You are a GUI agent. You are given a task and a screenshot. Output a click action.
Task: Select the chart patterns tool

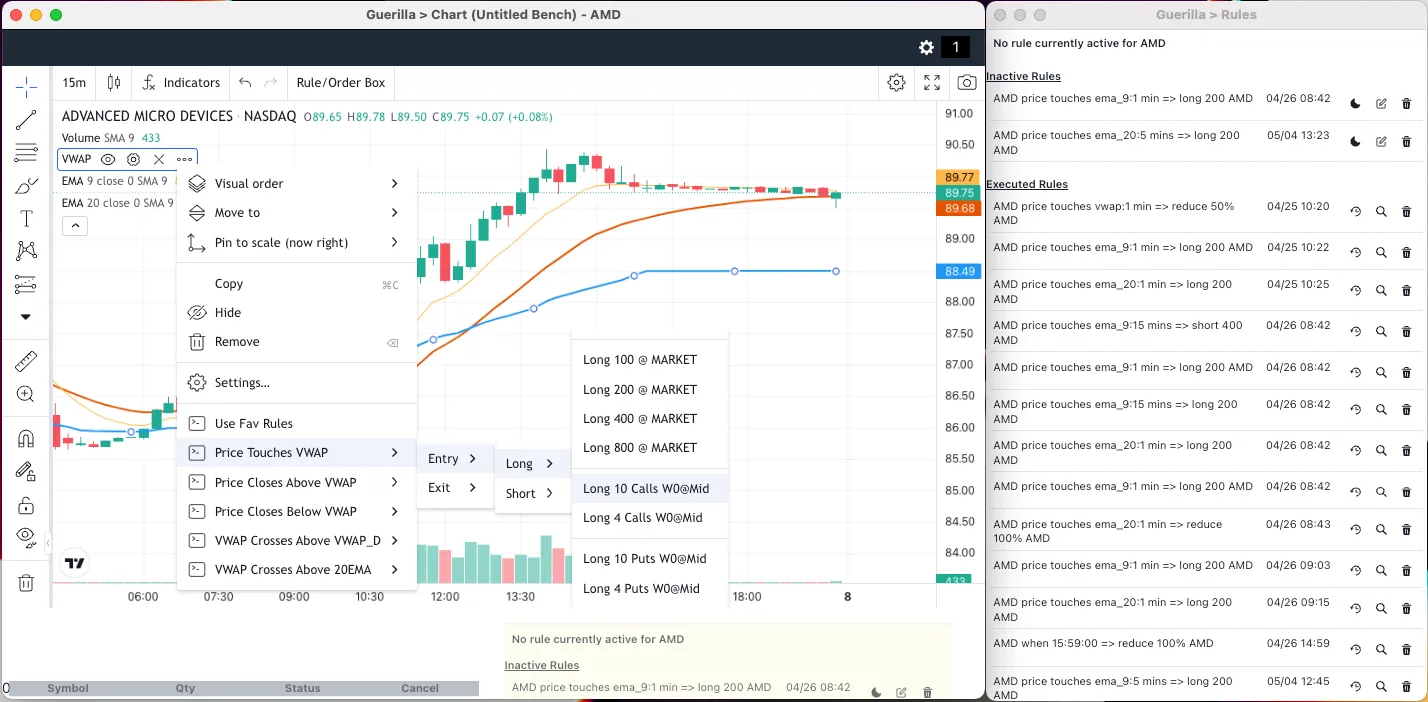pyautogui.click(x=26, y=251)
